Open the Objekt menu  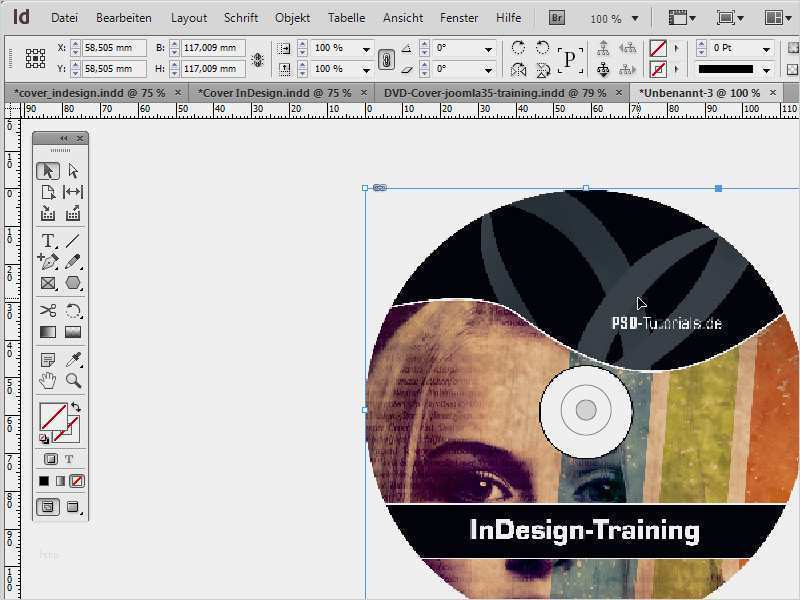pos(292,18)
